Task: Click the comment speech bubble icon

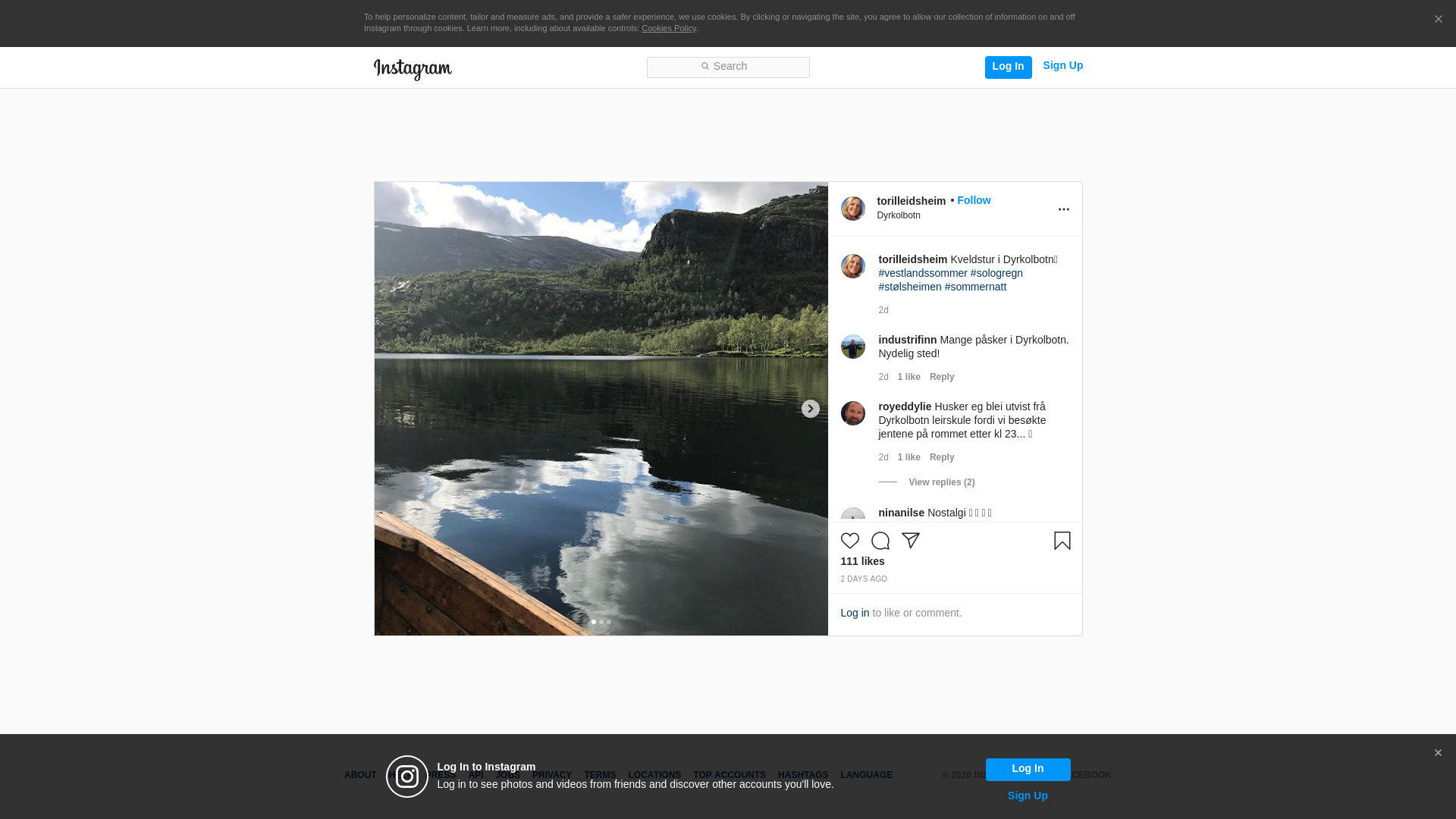Action: pyautogui.click(x=880, y=541)
